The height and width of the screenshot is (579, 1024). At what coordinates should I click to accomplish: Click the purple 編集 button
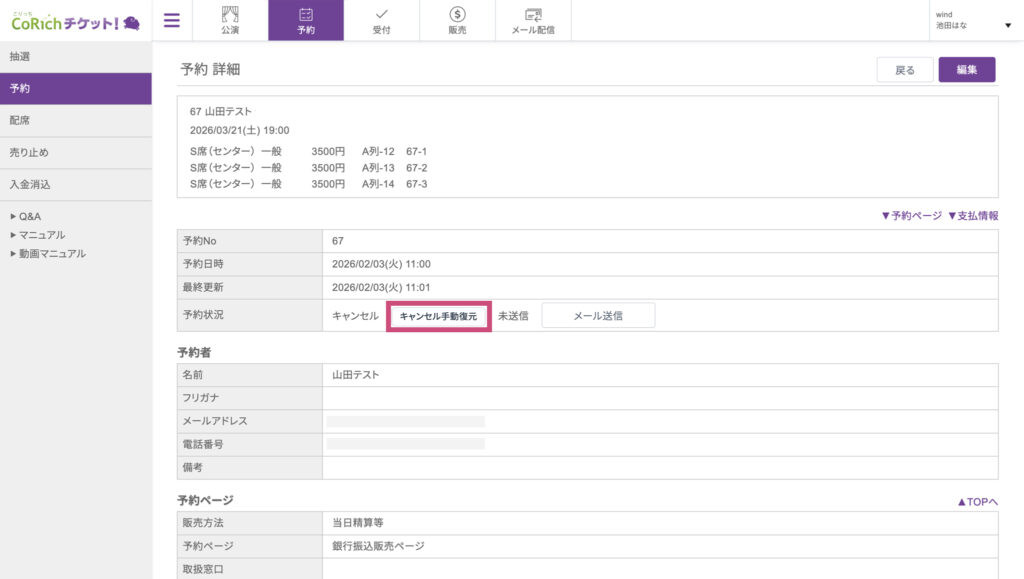coord(966,70)
